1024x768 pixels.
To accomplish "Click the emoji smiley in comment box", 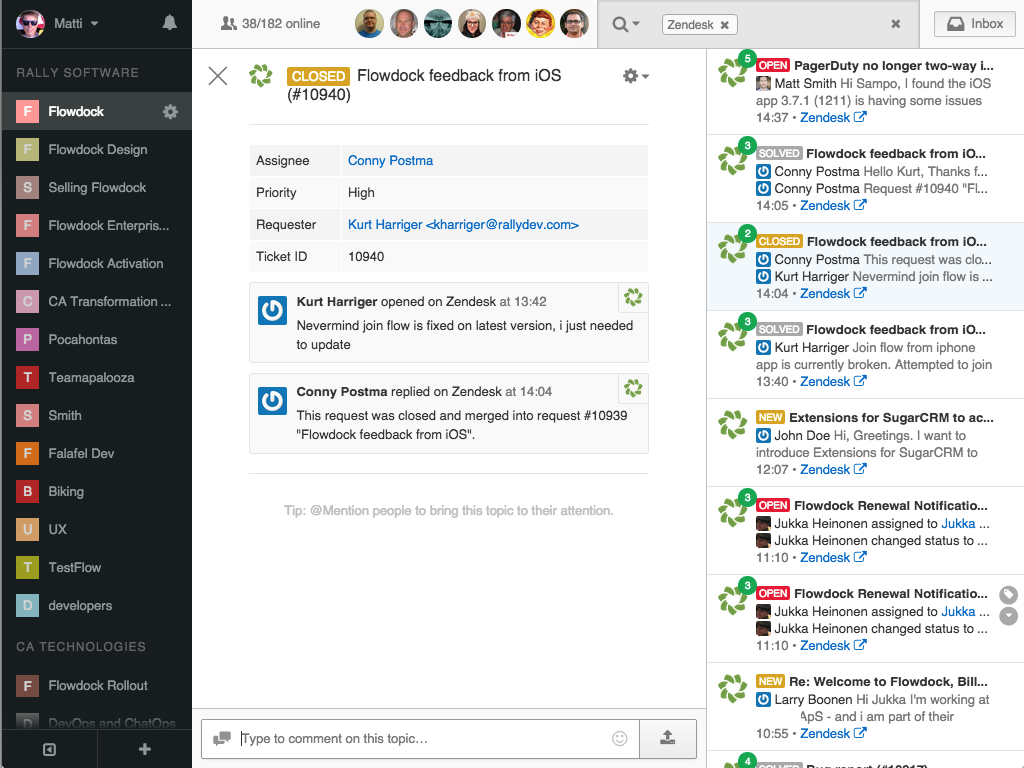I will pos(619,738).
